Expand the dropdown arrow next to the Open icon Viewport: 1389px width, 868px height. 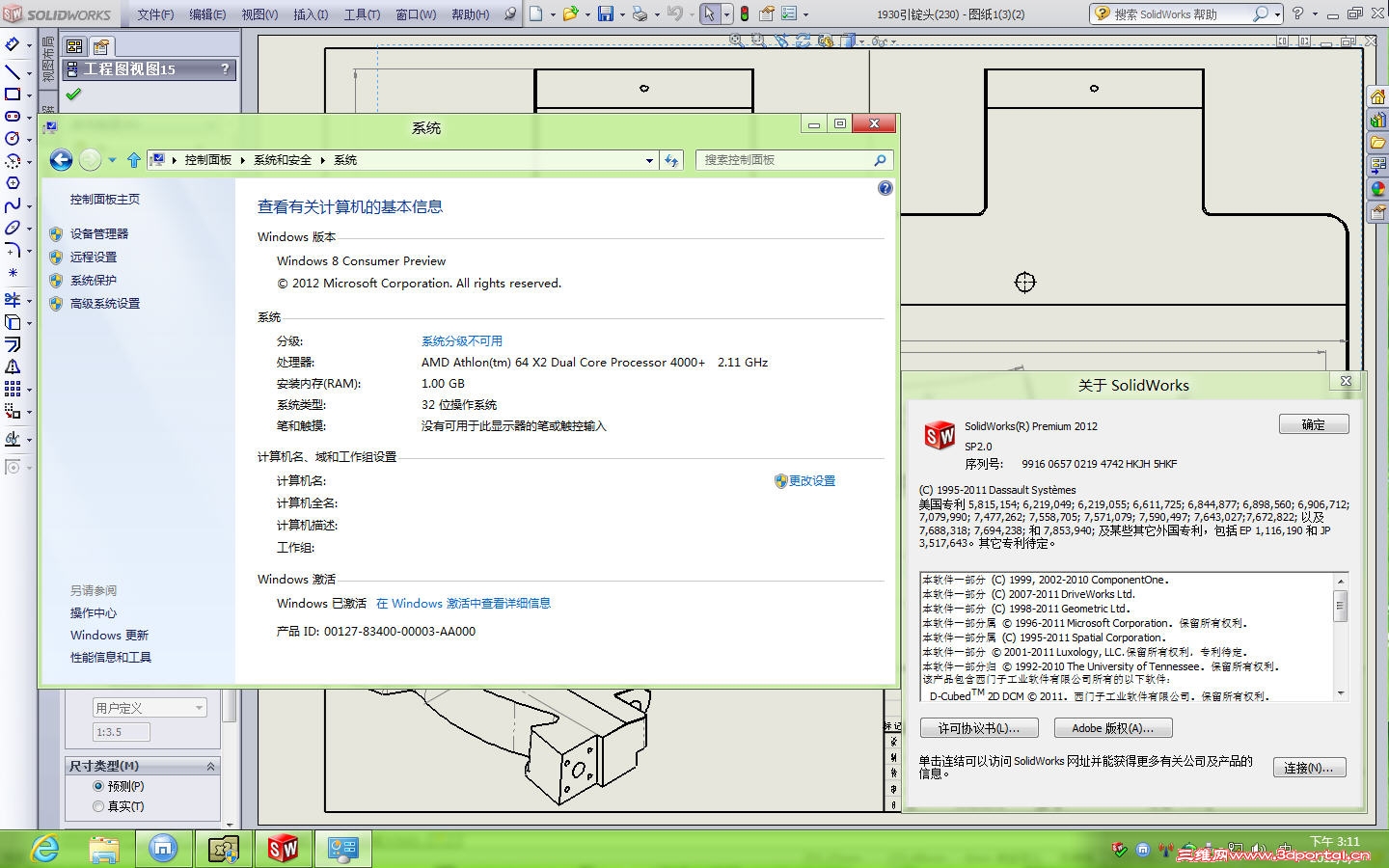586,14
